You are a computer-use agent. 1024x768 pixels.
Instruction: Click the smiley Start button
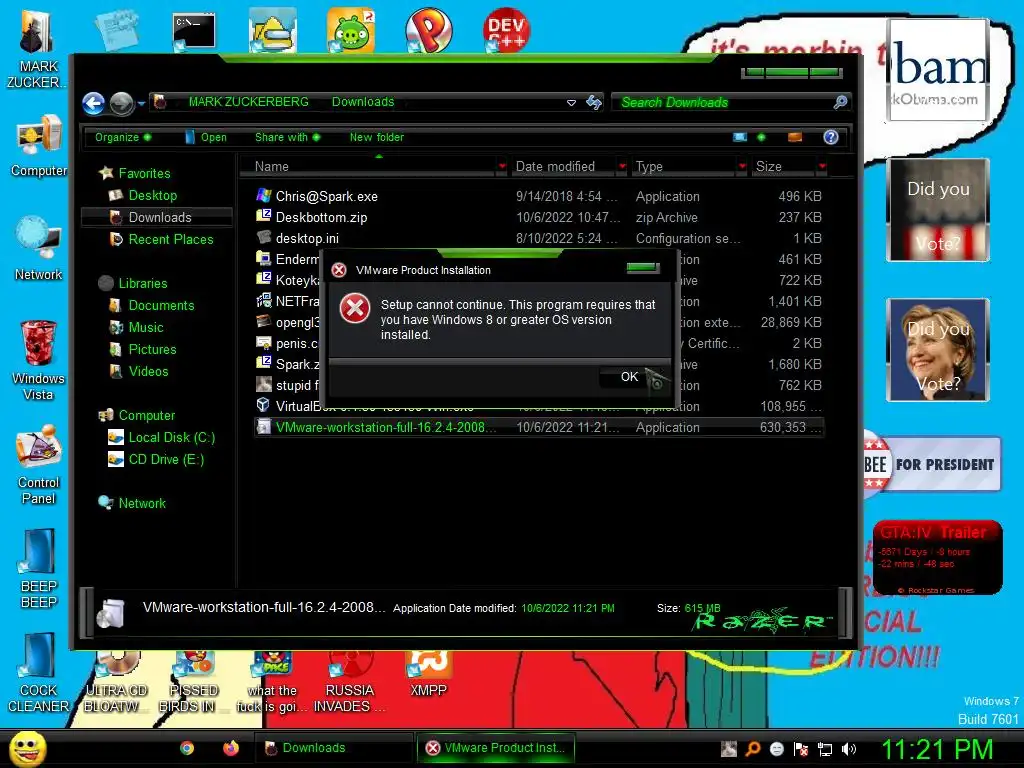(27, 748)
